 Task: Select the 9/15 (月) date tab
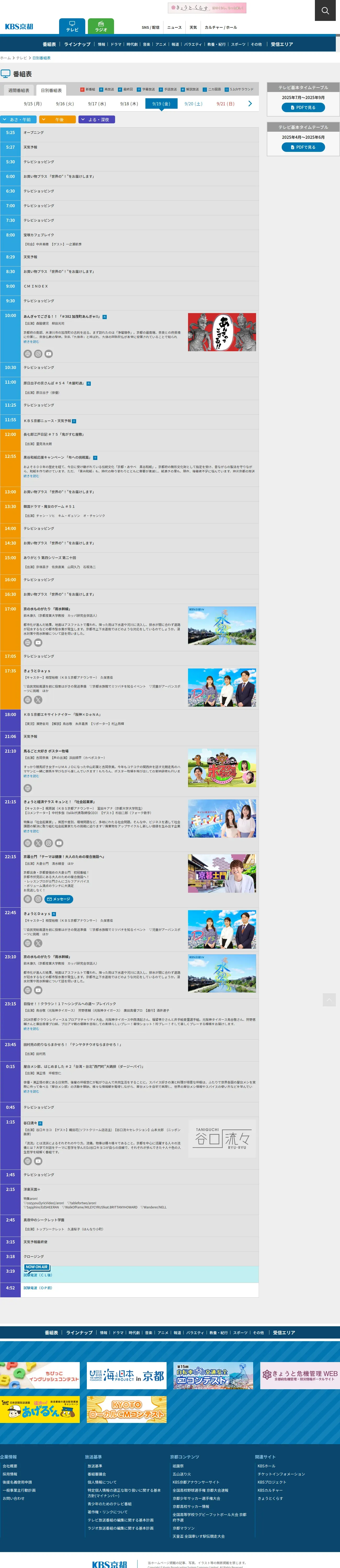[x=33, y=103]
